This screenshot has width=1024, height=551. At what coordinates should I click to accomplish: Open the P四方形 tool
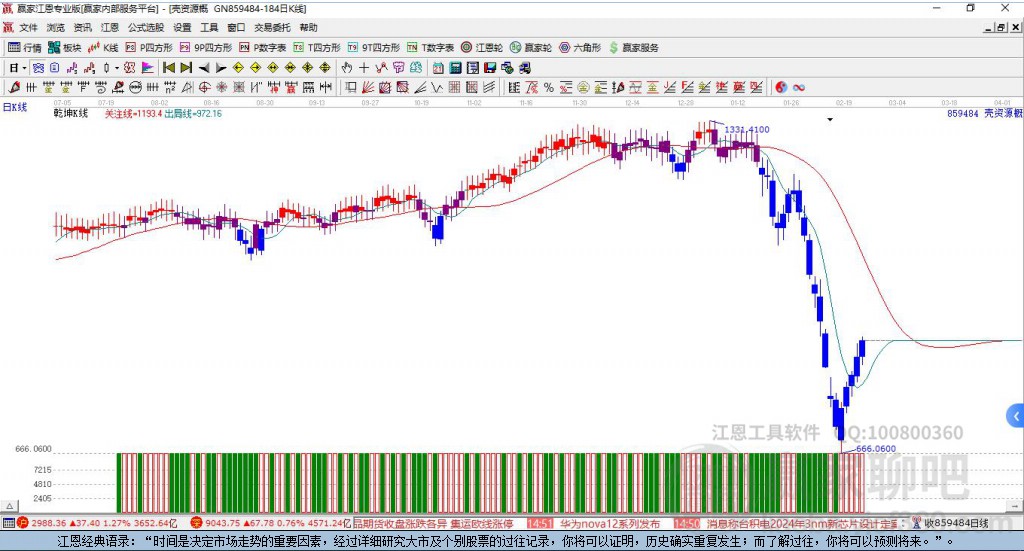(149, 48)
